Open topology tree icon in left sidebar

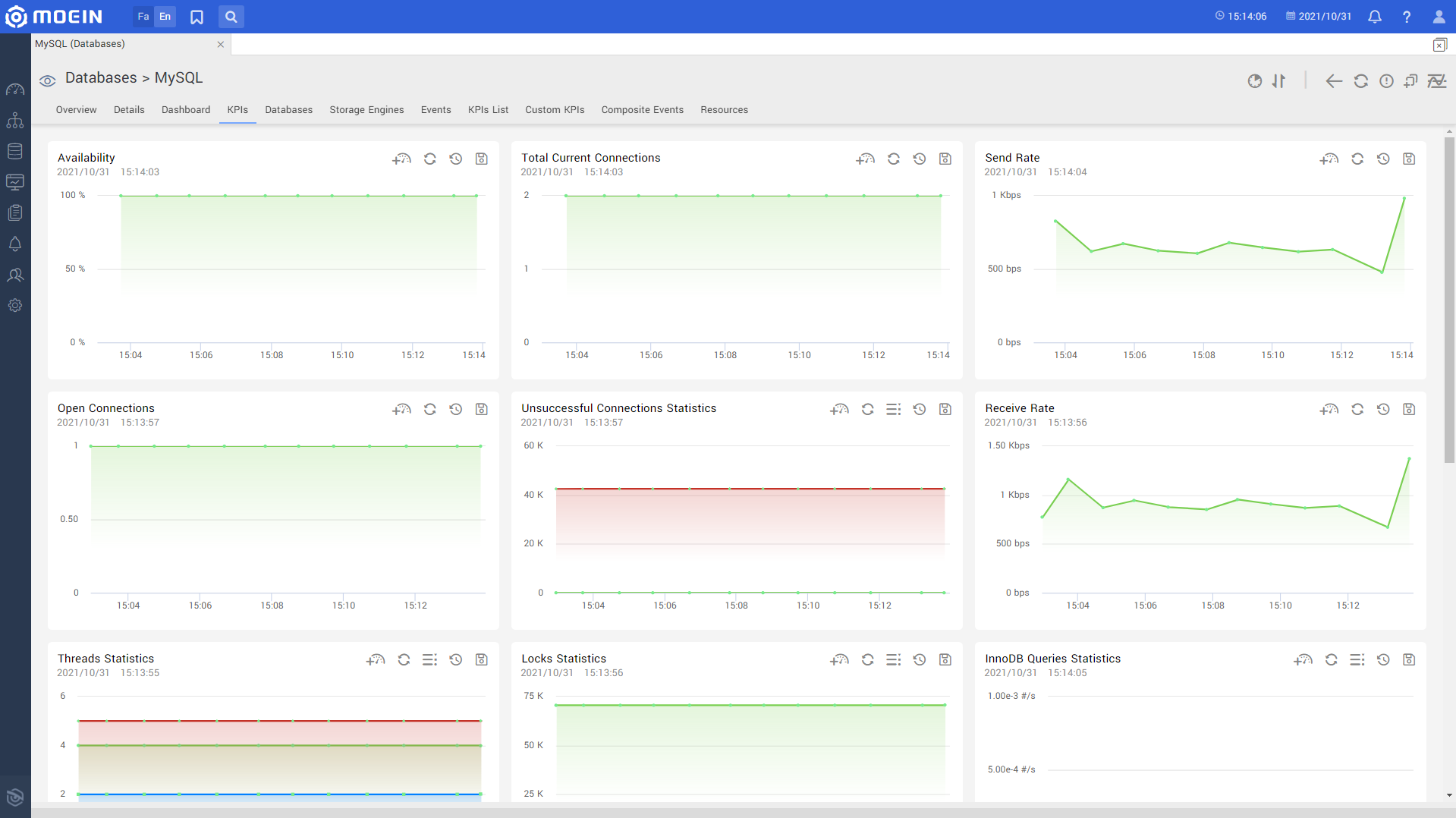tap(15, 121)
